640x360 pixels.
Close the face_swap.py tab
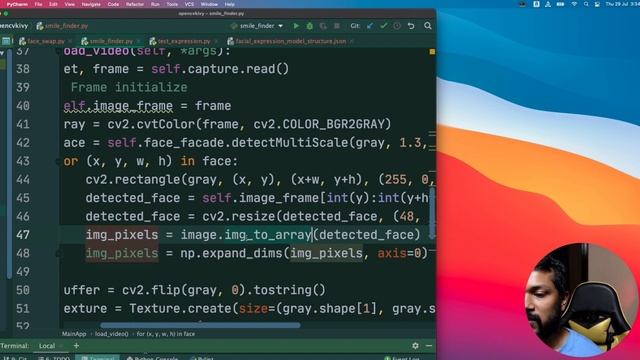pyautogui.click(x=70, y=41)
